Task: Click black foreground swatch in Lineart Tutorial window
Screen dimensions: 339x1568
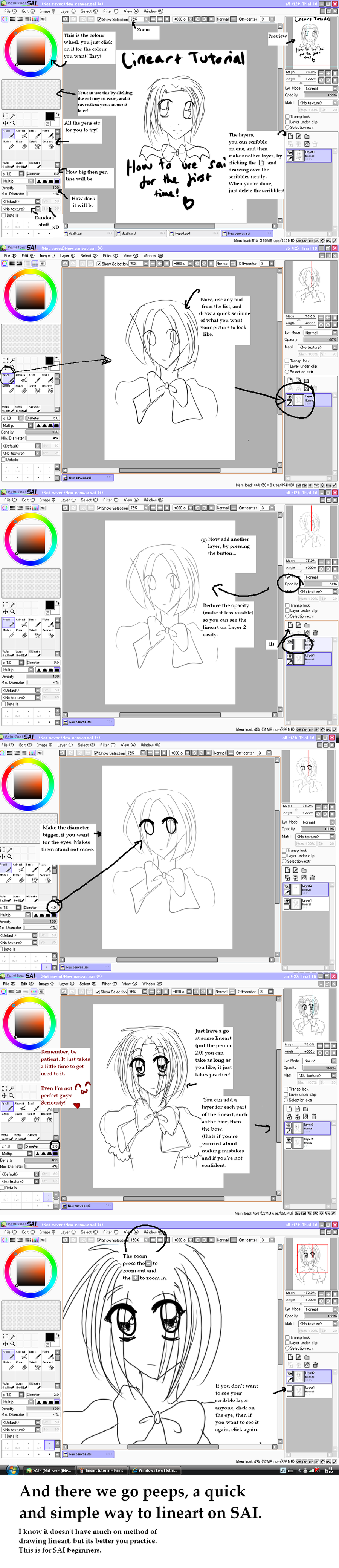Action: 49,116
